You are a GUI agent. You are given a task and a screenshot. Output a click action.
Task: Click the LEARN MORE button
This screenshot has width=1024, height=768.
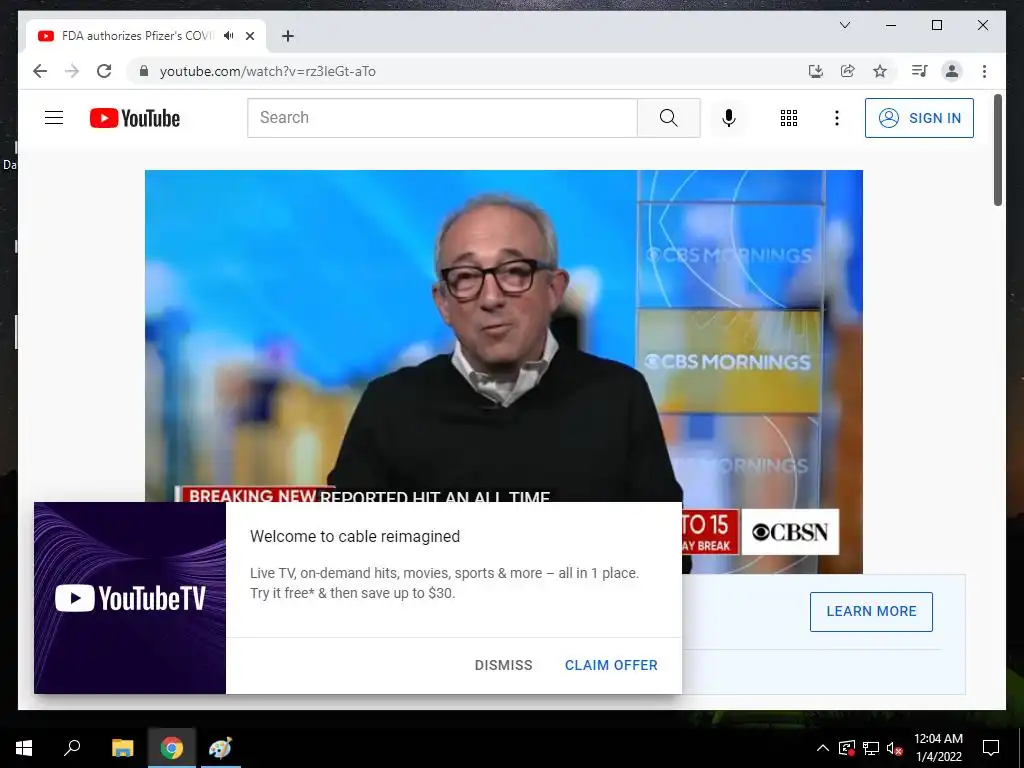(x=871, y=611)
